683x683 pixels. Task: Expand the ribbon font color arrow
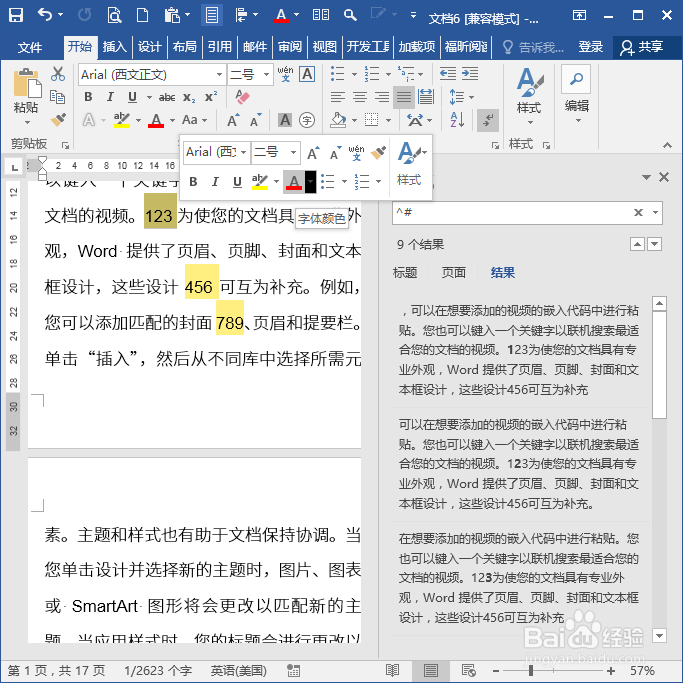[172, 120]
